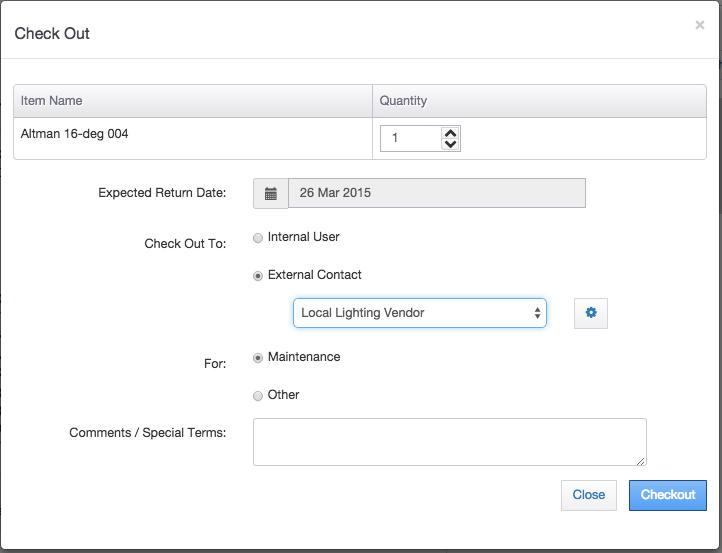The image size is (722, 553).
Task: Click the Close button
Action: point(588,495)
